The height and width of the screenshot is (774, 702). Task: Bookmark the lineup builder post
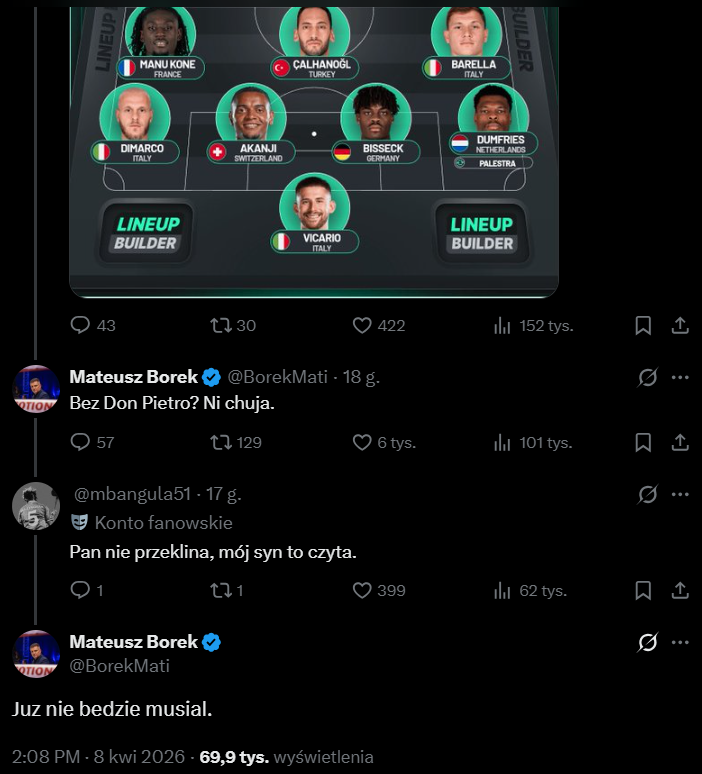pyautogui.click(x=644, y=325)
